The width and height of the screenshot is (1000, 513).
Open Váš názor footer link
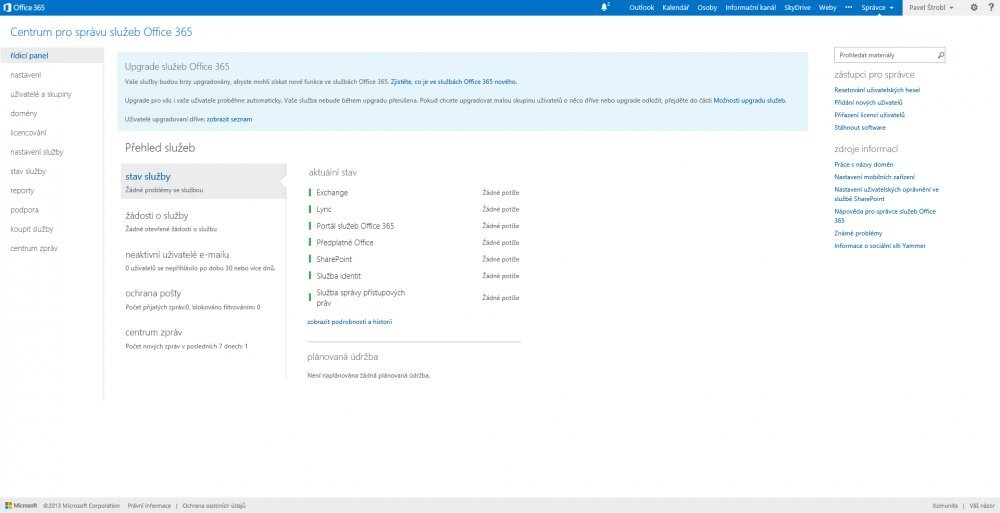[982, 505]
